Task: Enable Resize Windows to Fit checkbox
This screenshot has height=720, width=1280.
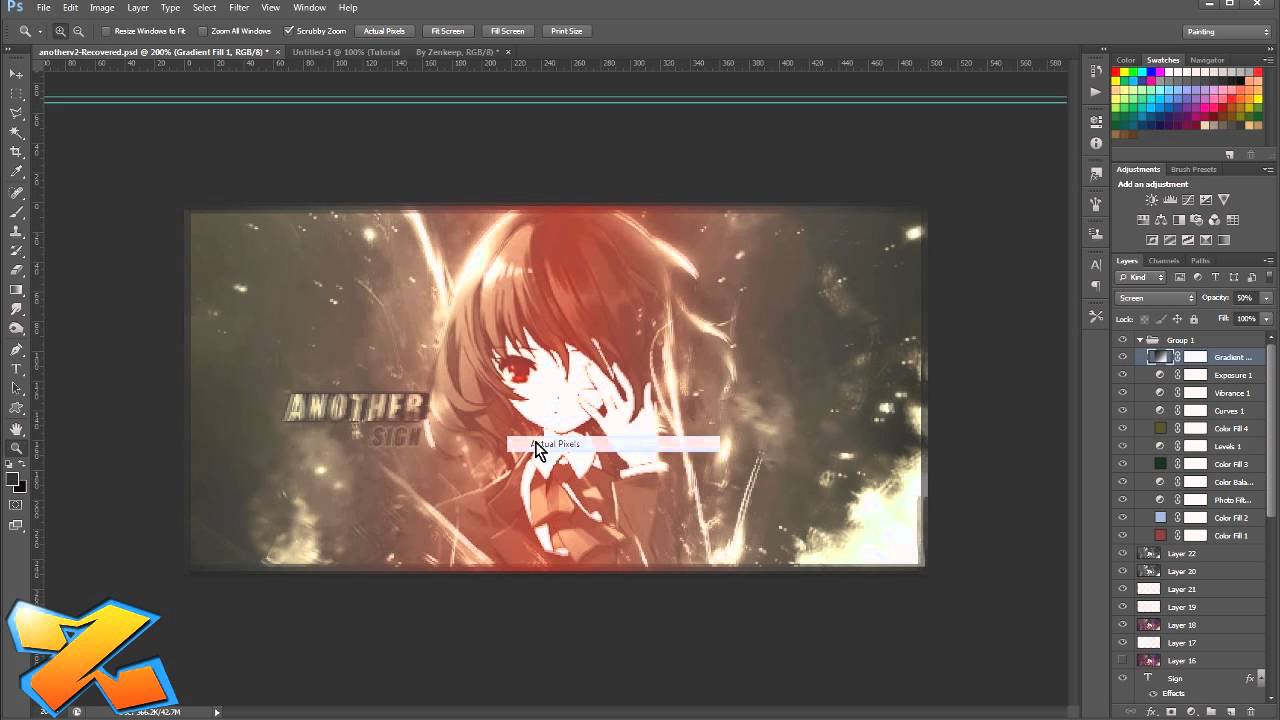Action: 106,31
